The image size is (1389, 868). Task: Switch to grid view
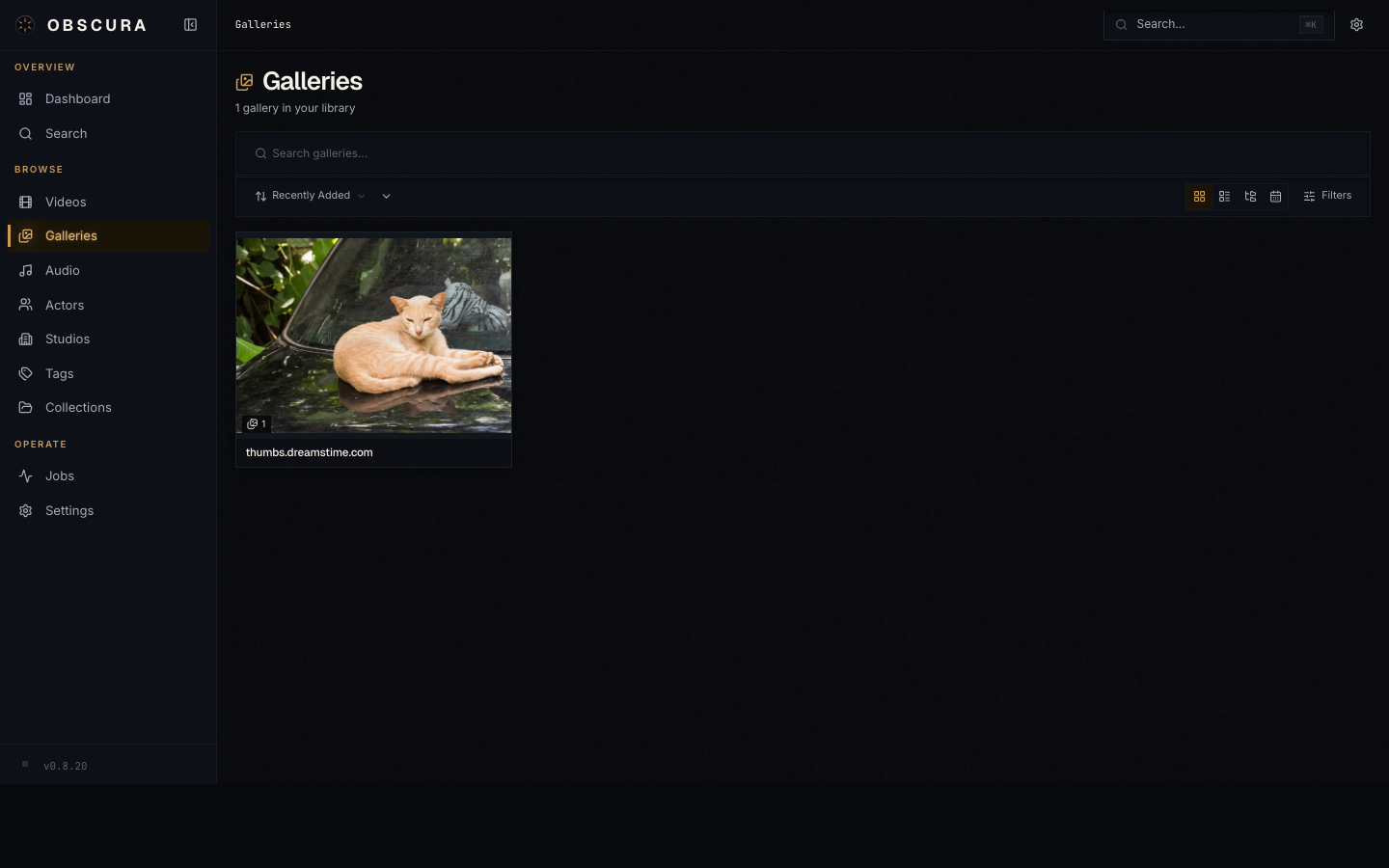[1199, 197]
